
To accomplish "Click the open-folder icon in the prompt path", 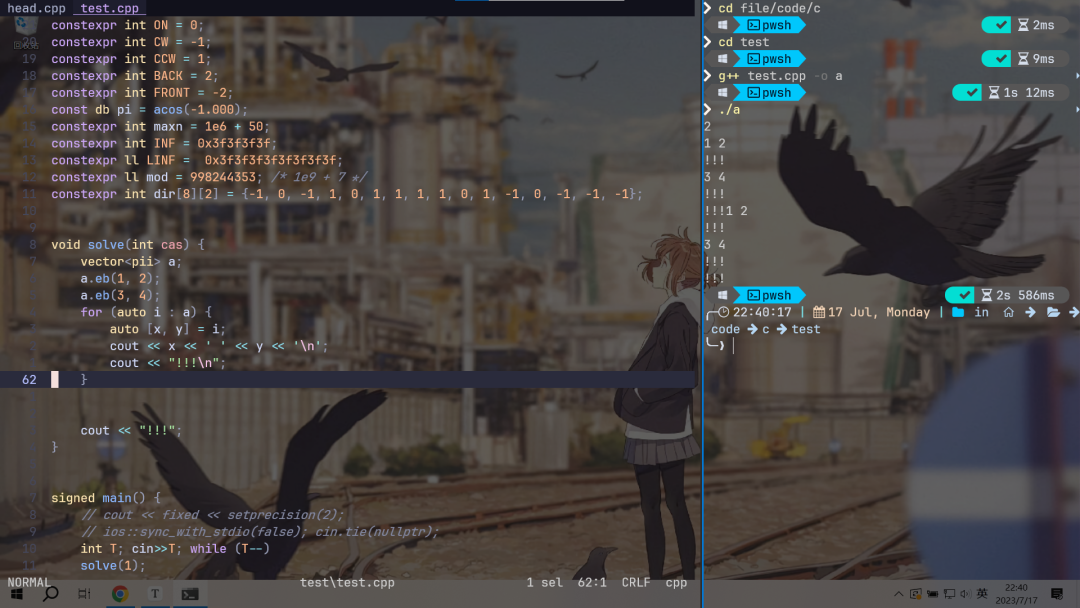I will coord(1053,312).
